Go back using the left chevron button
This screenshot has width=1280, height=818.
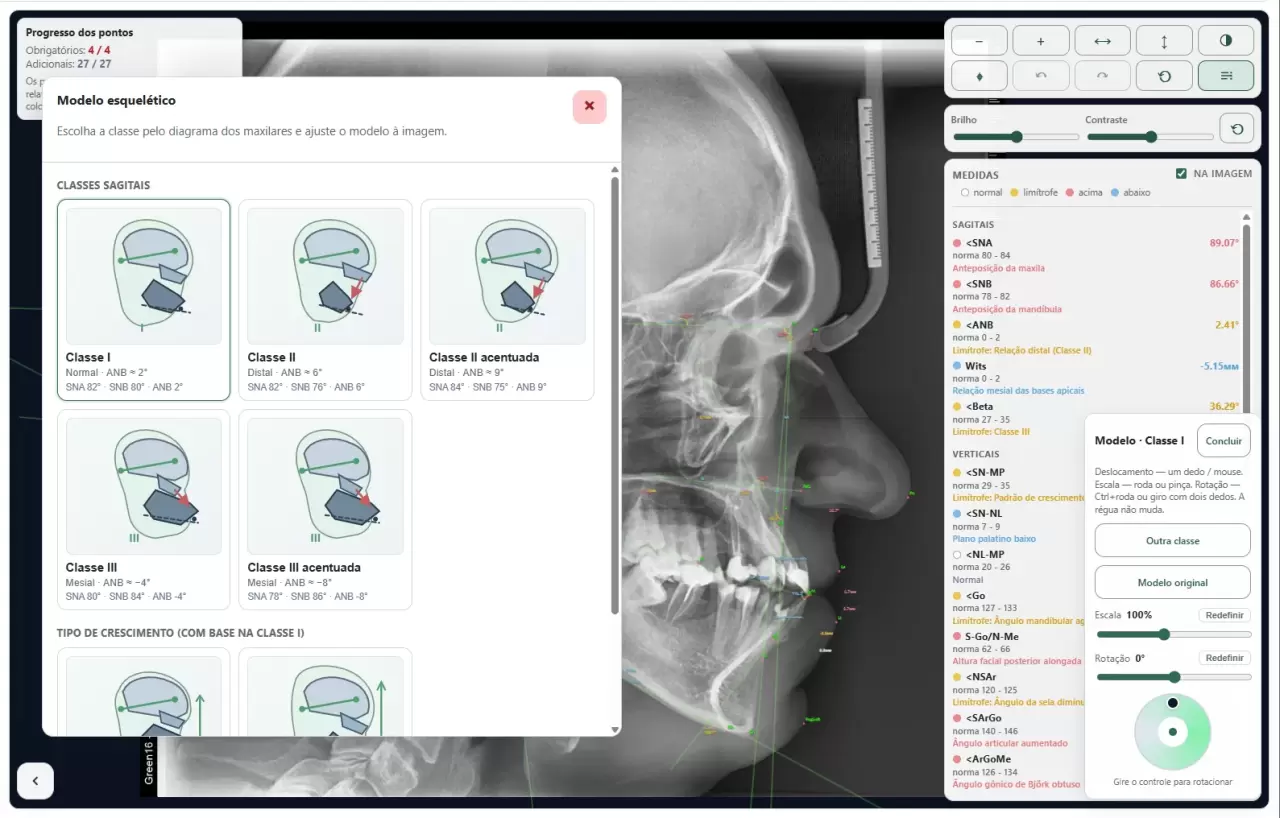pyautogui.click(x=35, y=781)
